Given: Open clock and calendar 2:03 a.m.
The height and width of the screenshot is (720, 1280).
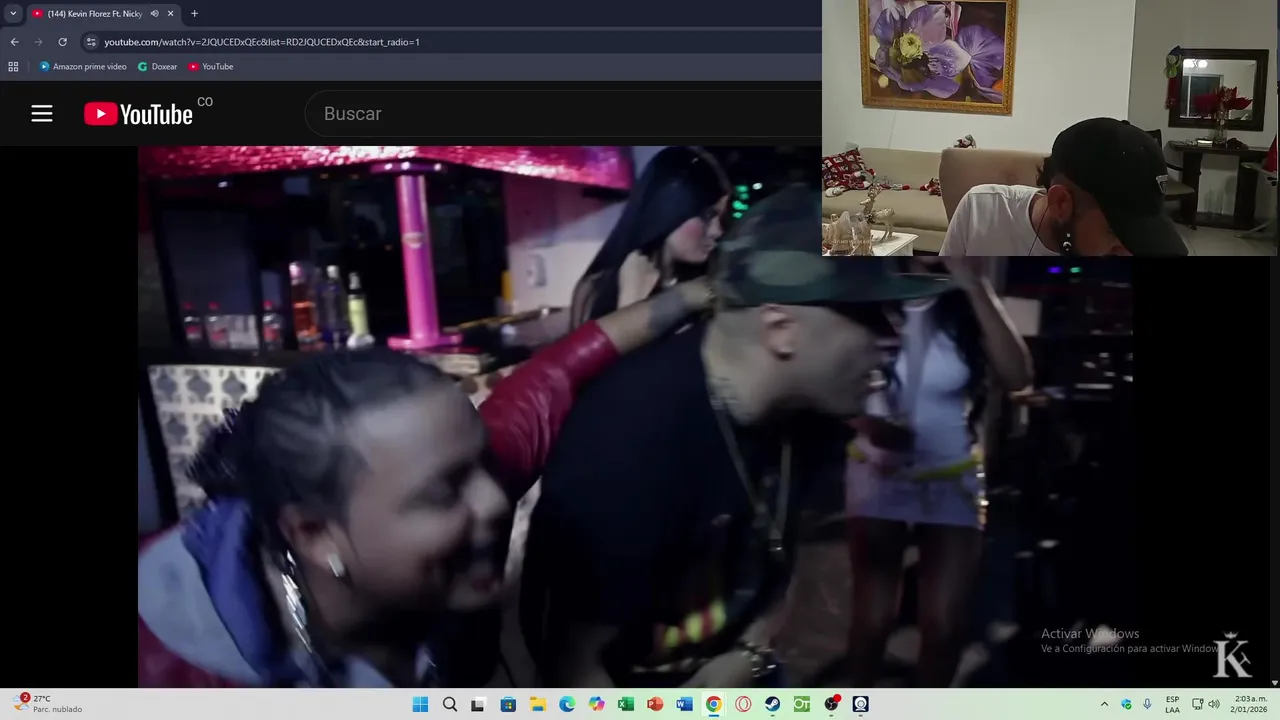Looking at the screenshot, I should (1250, 704).
